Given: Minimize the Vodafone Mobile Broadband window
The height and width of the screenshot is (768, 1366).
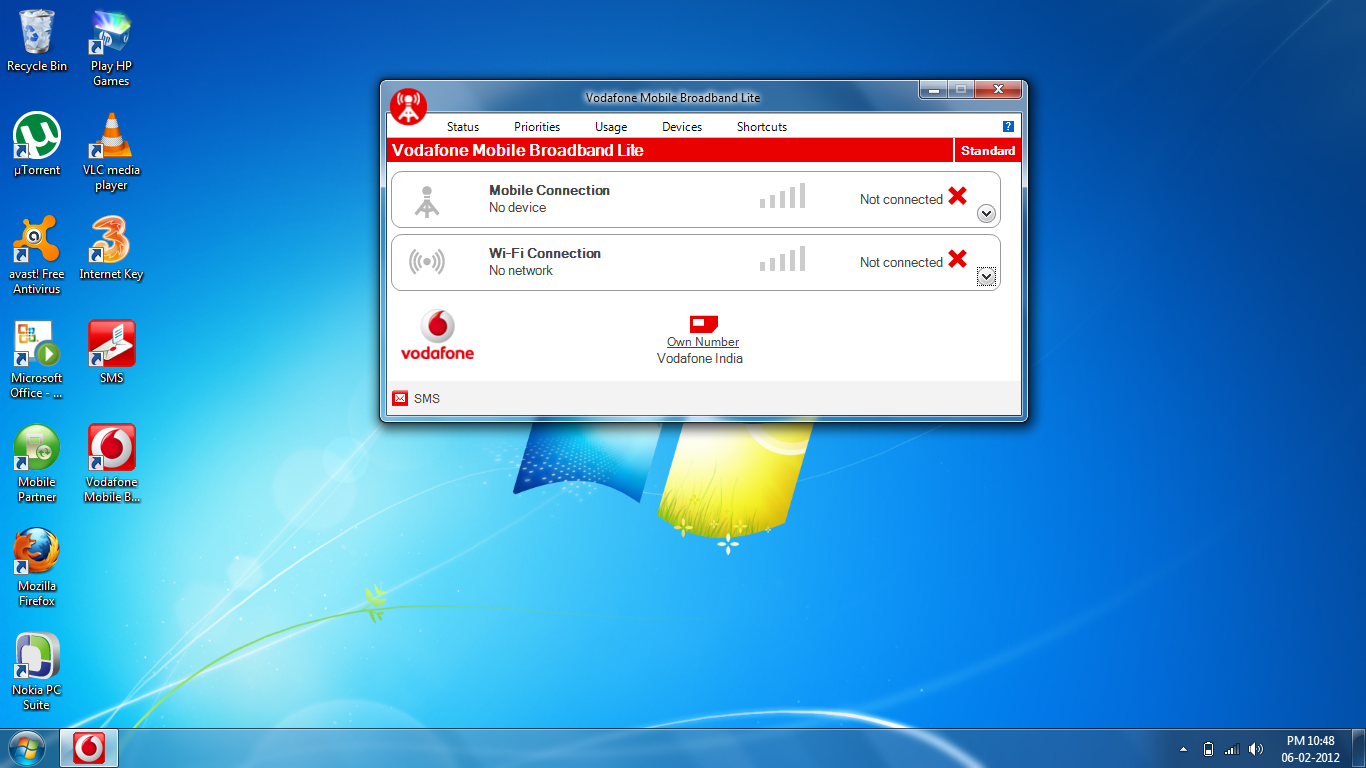Looking at the screenshot, I should click(933, 90).
